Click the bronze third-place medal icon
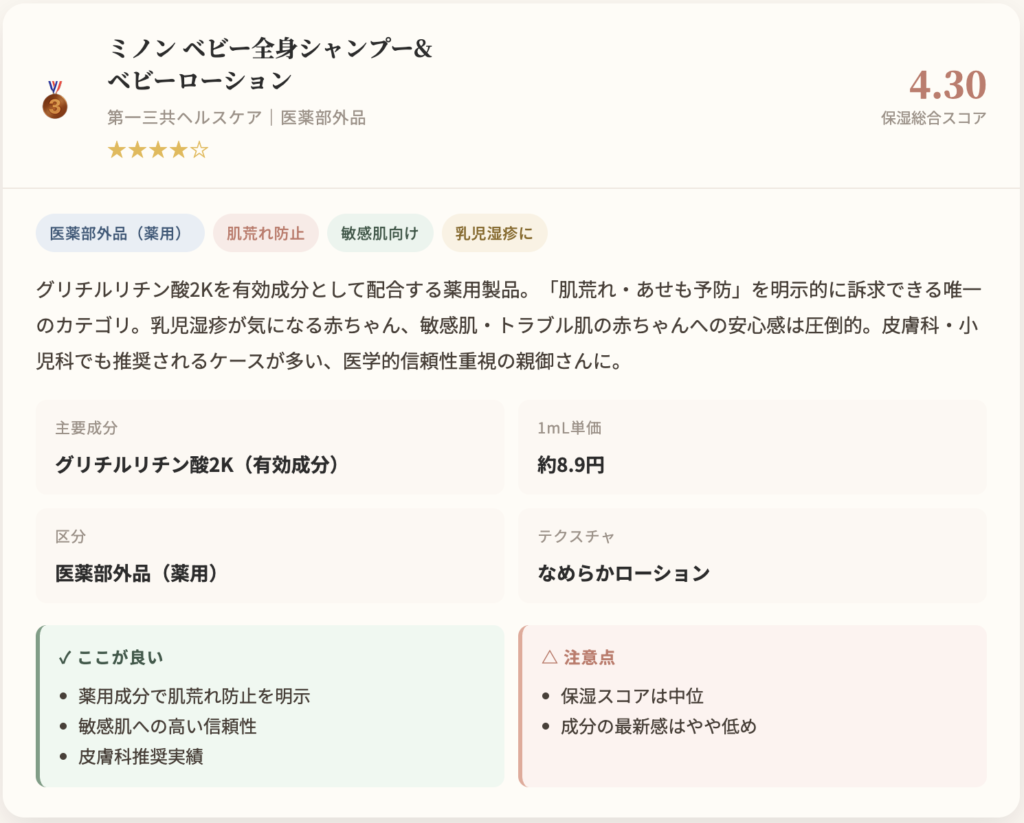Screen dimensions: 1024x823 click(x=55, y=100)
